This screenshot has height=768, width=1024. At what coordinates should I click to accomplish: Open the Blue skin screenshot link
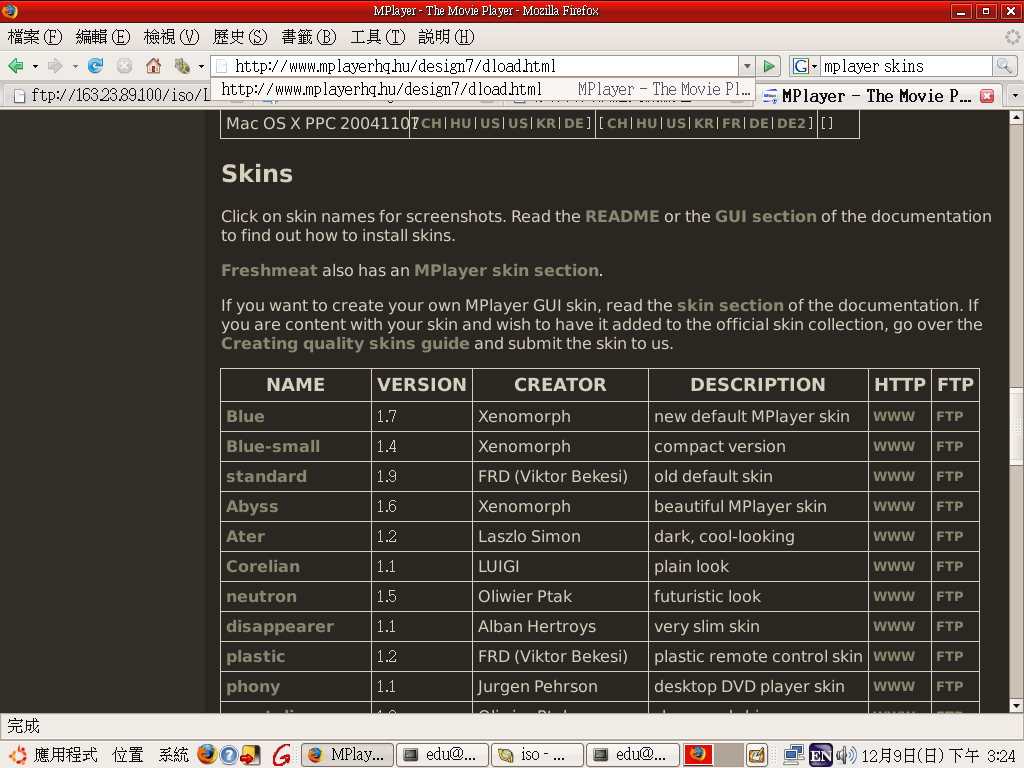pyautogui.click(x=246, y=416)
